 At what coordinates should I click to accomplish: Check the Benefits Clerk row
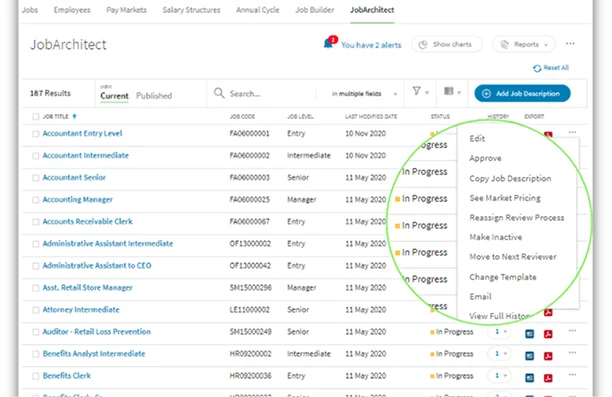(36, 376)
